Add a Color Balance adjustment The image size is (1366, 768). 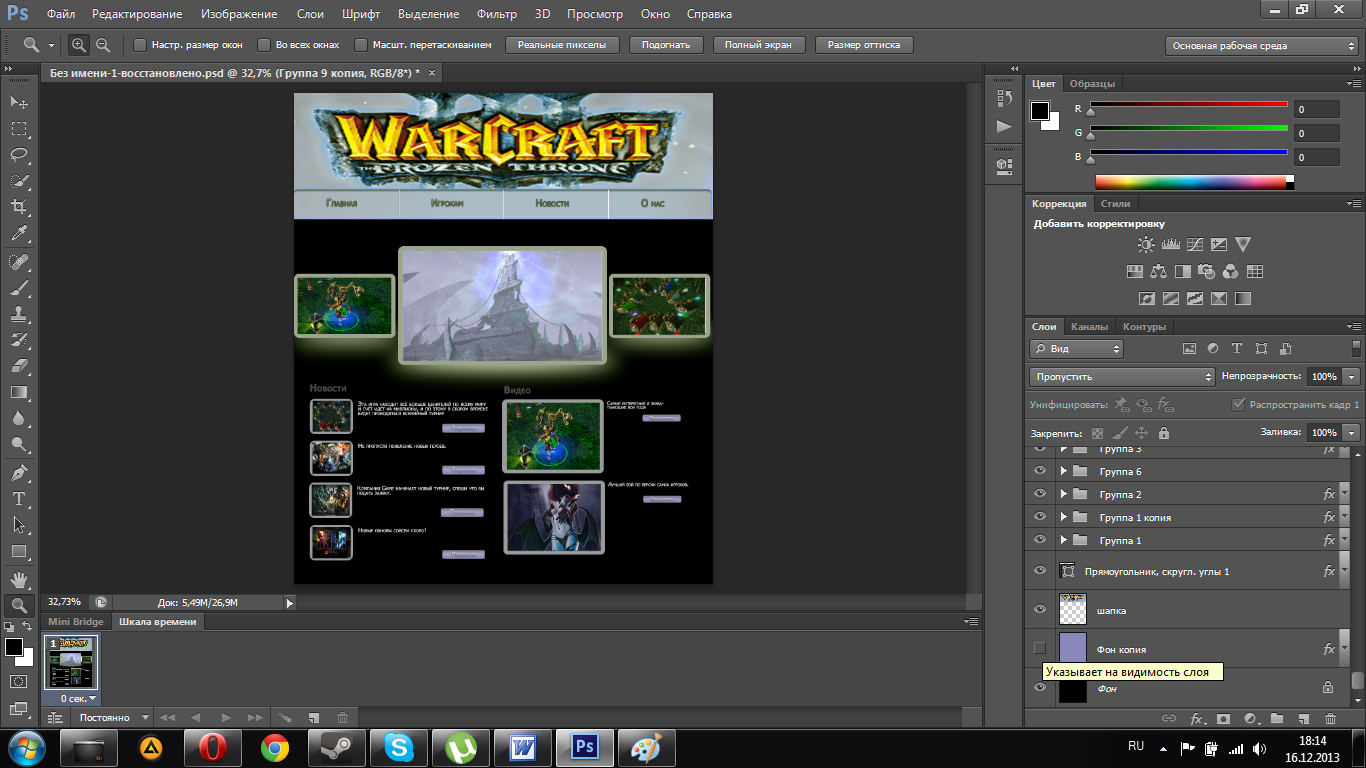(x=1159, y=271)
